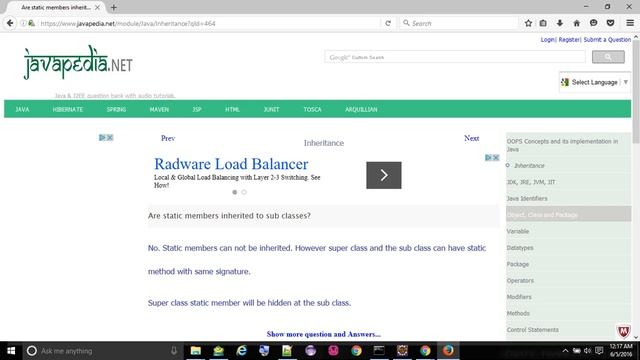The image size is (640, 360).
Task: Click the Login link
Action: click(547, 40)
